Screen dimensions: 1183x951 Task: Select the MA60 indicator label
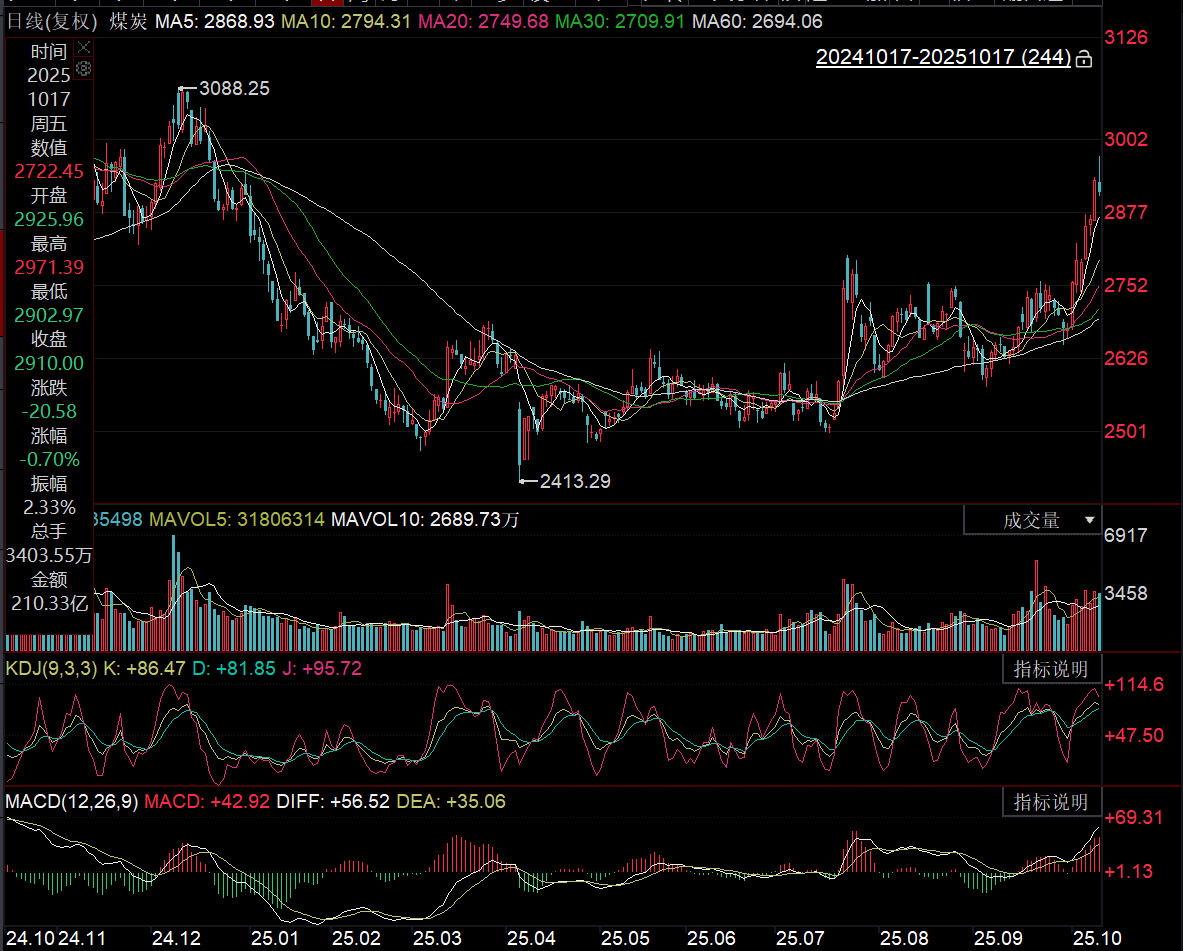[x=757, y=21]
